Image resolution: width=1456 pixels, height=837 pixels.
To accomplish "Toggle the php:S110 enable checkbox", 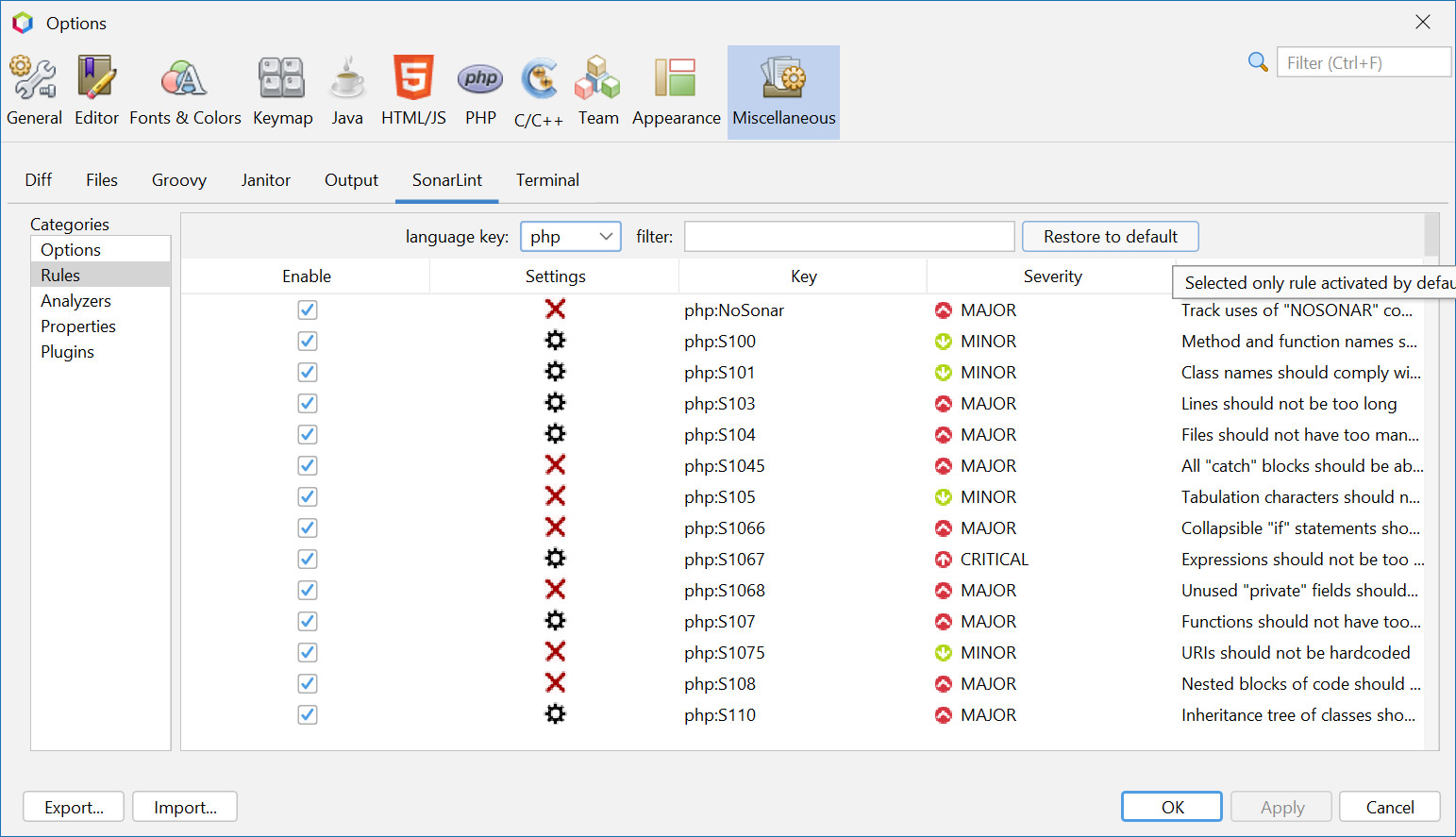I will [307, 714].
